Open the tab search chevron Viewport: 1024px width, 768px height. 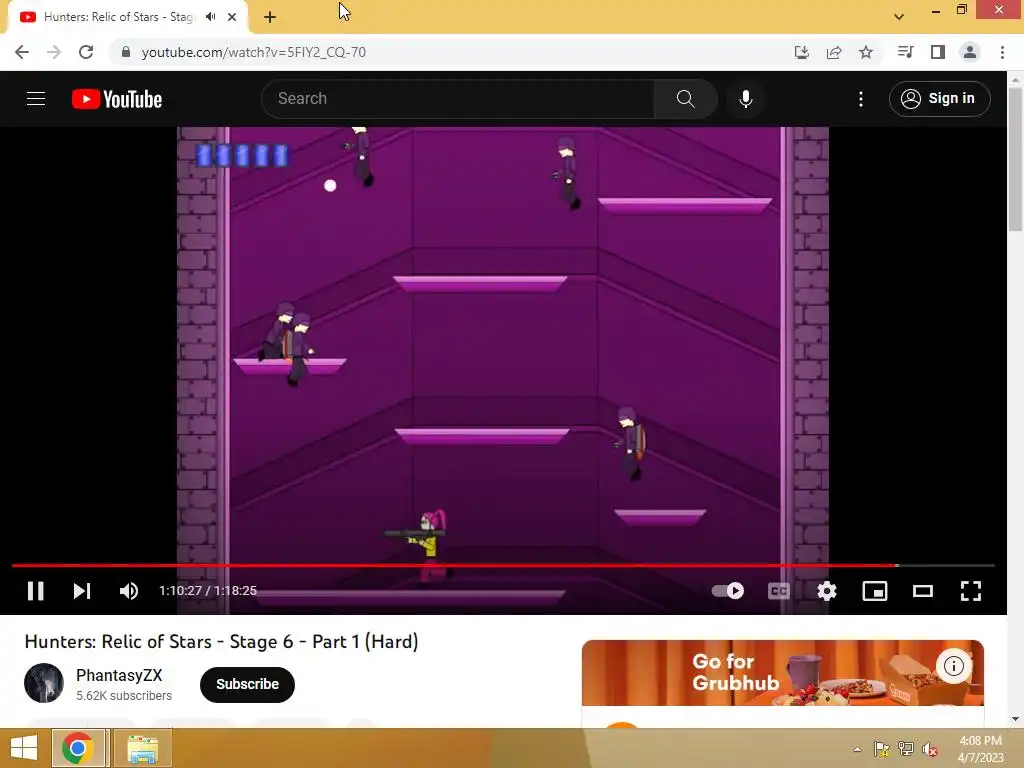tap(899, 17)
